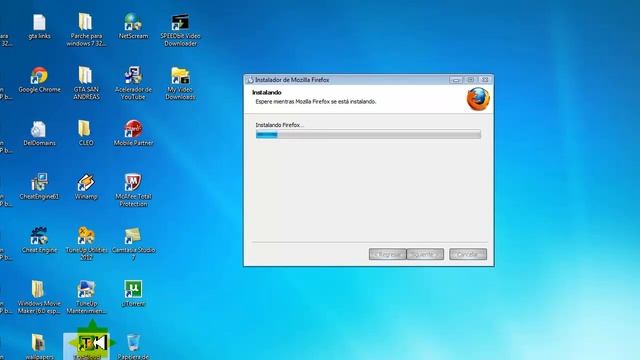Click the 'Instalando Firefox...' status text
640x360 pixels.
pos(280,125)
